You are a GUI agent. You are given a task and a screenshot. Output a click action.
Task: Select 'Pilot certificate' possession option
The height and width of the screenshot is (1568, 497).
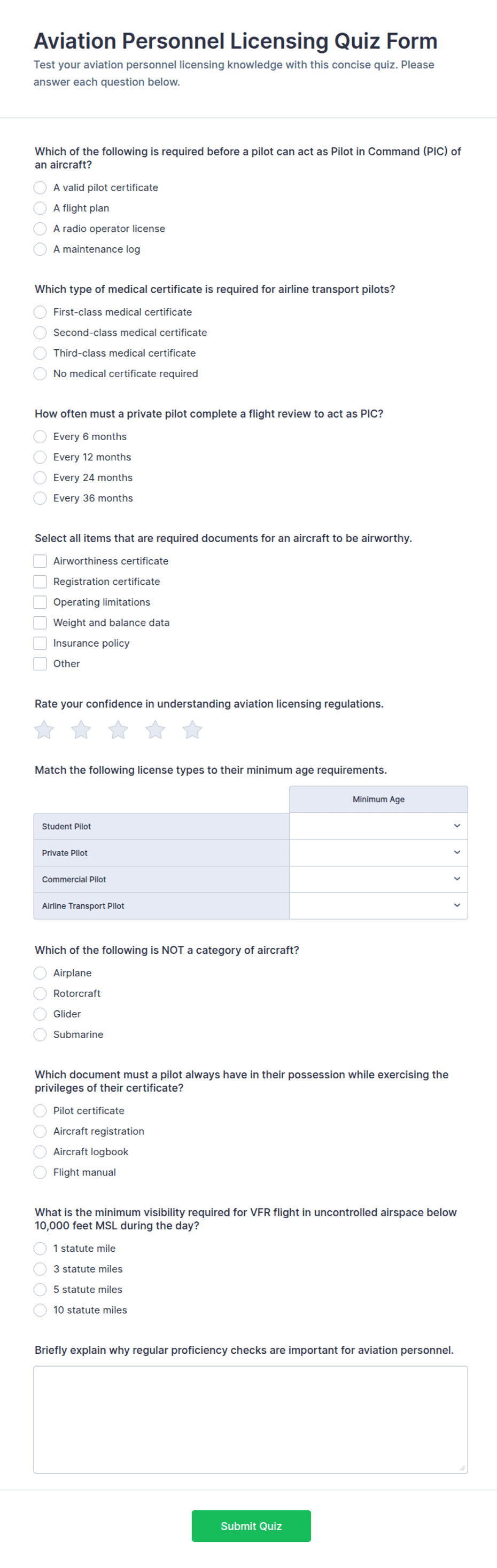tap(40, 1111)
